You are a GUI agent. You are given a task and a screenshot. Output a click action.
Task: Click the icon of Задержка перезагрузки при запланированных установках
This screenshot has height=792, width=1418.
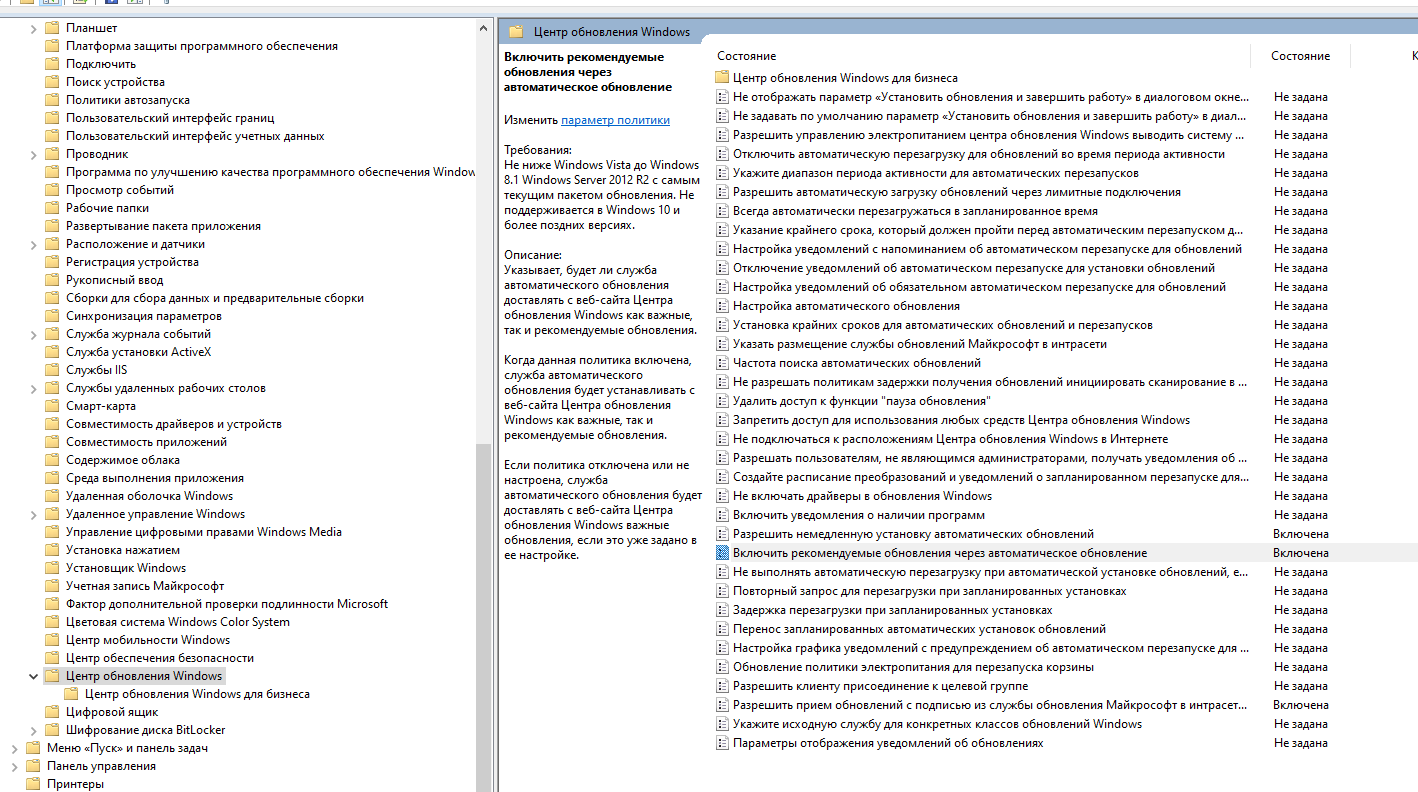(722, 610)
